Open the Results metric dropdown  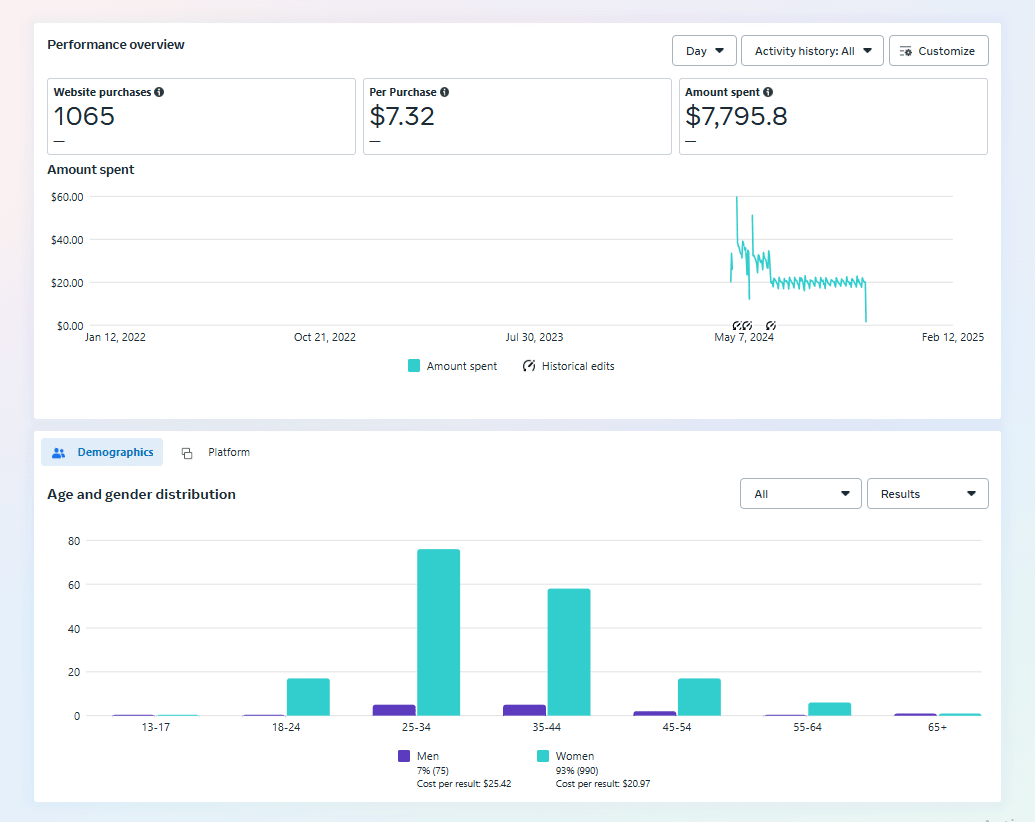click(927, 493)
